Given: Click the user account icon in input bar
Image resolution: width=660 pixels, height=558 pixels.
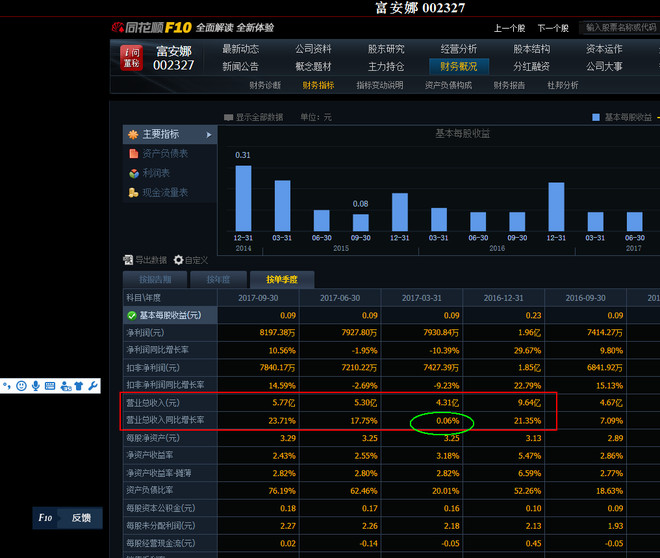Looking at the screenshot, I should (66, 385).
